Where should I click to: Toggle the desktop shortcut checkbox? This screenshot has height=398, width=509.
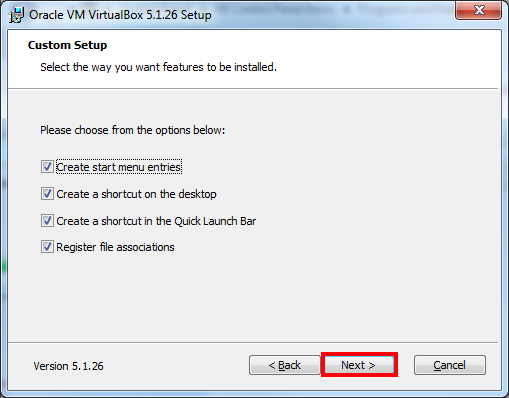[47, 194]
